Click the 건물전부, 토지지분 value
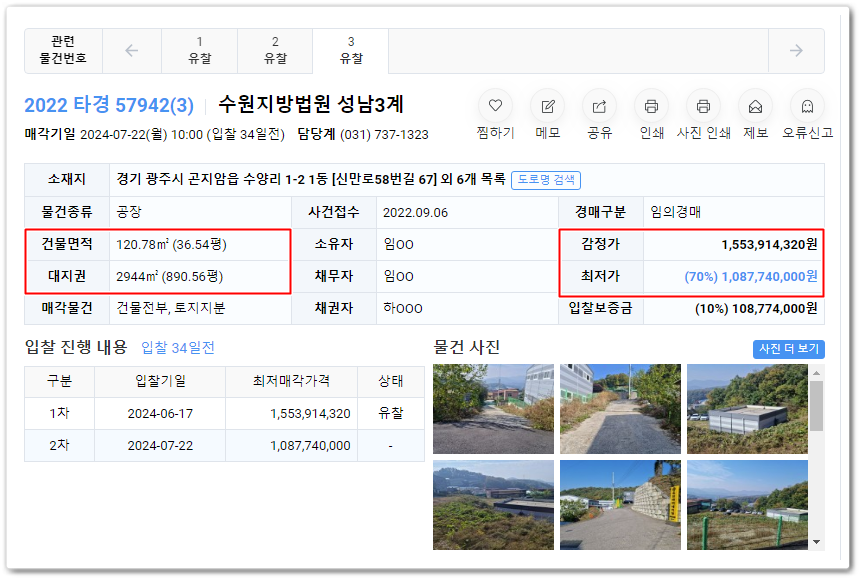This screenshot has height=581, width=862. [170, 308]
